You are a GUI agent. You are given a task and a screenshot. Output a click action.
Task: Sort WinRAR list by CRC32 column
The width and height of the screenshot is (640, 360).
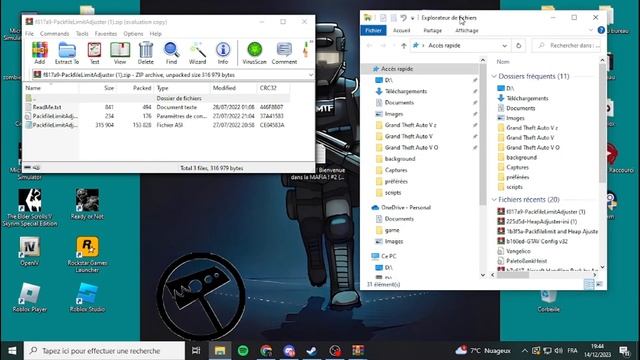pos(273,88)
